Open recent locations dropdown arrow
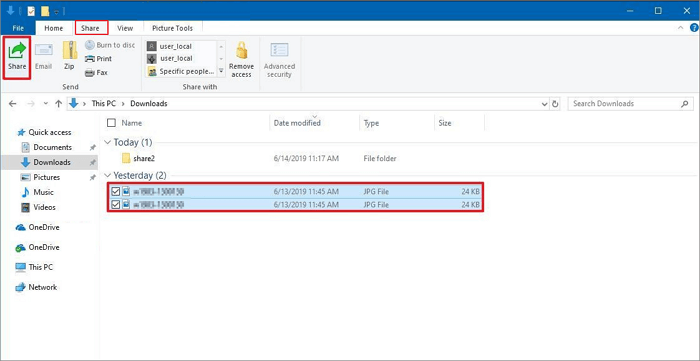The image size is (700, 361). (x=46, y=104)
